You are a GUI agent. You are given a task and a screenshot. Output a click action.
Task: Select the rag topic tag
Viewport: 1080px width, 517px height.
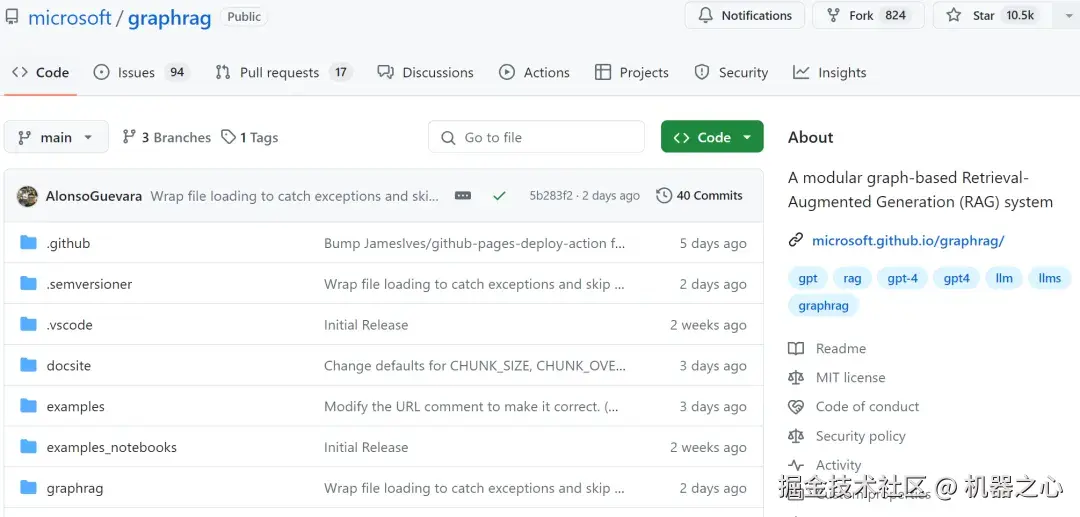click(852, 278)
